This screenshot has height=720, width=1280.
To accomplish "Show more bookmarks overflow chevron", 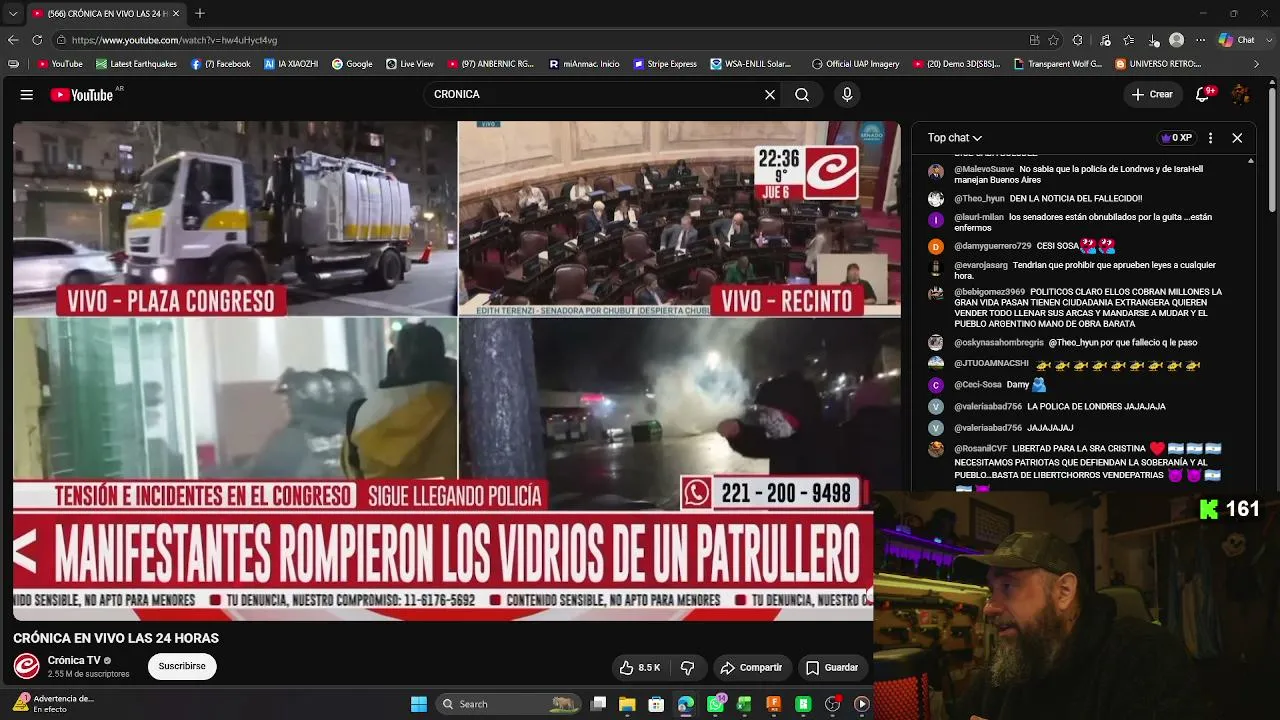I will click(x=1257, y=64).
